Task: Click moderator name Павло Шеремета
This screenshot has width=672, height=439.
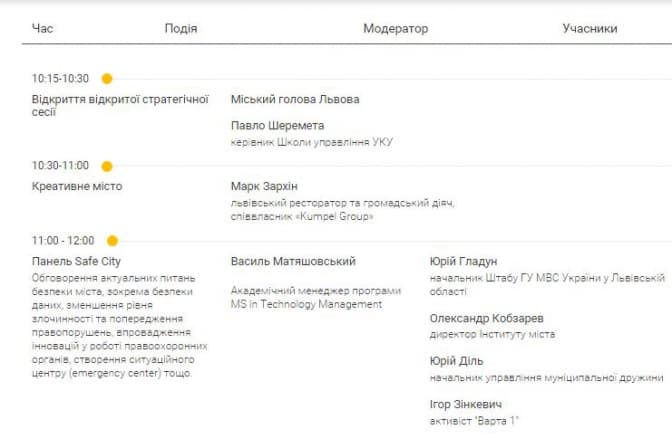Action: 277,126
